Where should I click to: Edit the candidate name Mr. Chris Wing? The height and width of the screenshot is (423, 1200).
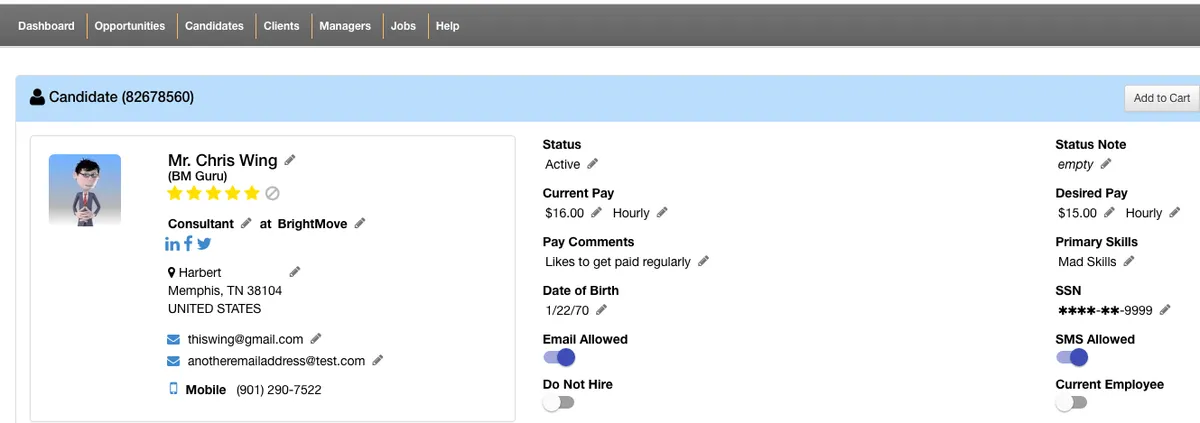pos(290,160)
